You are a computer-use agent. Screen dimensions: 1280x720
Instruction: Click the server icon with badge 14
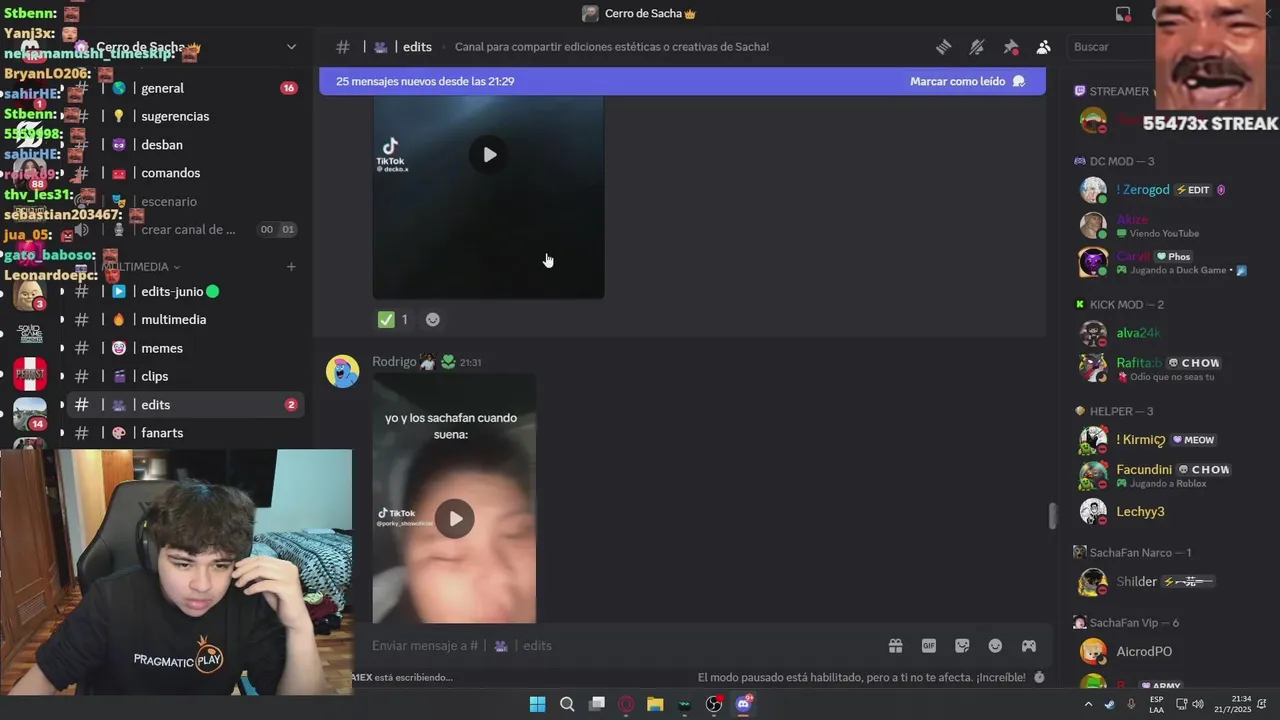(x=29, y=413)
